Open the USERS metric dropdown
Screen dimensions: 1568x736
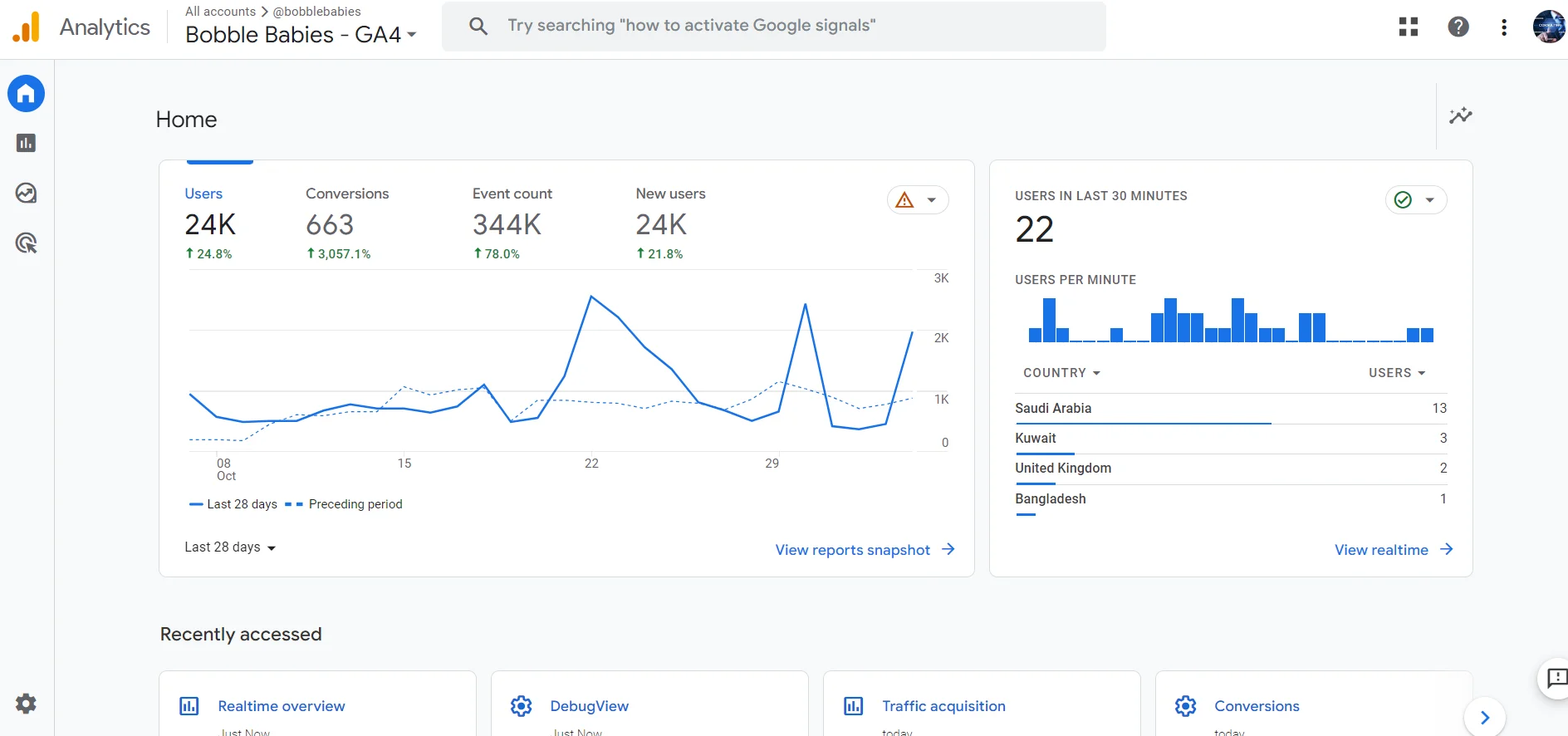pyautogui.click(x=1397, y=373)
